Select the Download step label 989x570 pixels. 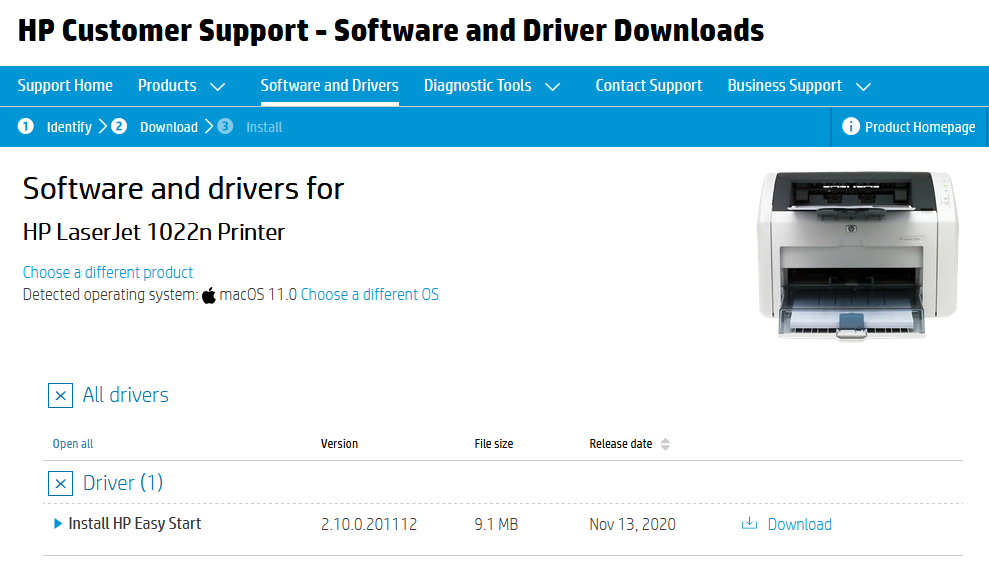pyautogui.click(x=168, y=127)
